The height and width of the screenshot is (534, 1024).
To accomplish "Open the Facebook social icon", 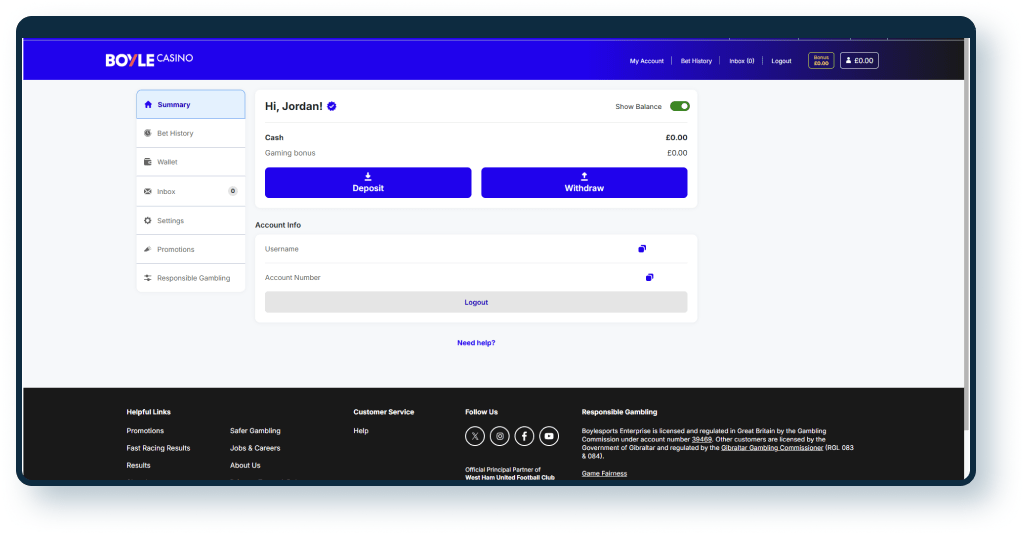I will (524, 436).
